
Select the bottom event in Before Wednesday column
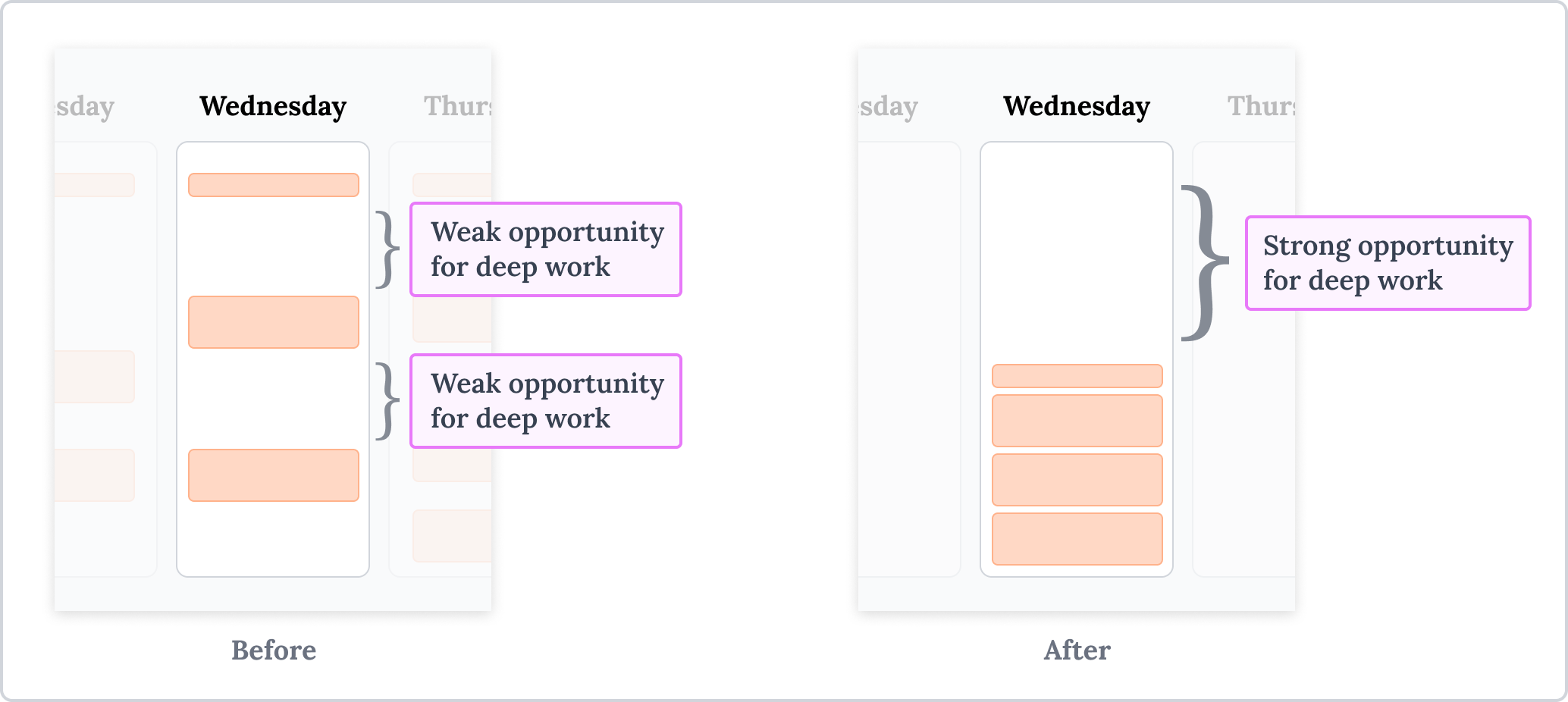(274, 475)
